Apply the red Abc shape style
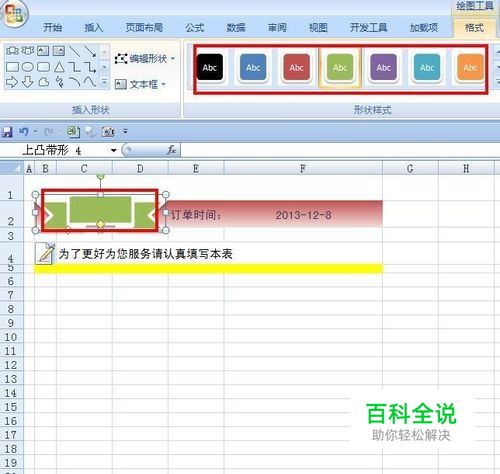Screen dimensions: 500x474 coord(296,68)
